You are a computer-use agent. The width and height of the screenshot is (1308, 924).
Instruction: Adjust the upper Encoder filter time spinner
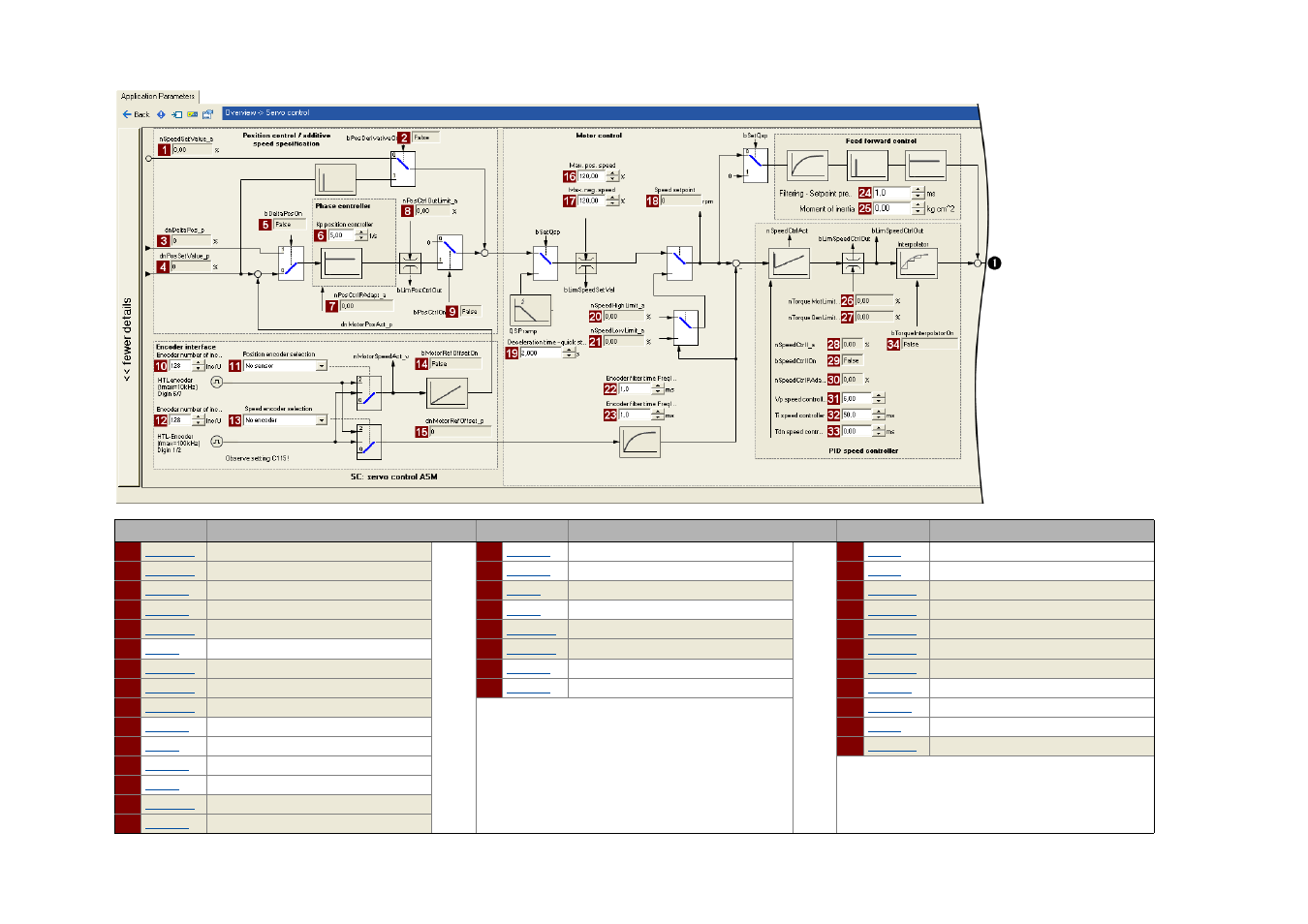tap(658, 389)
